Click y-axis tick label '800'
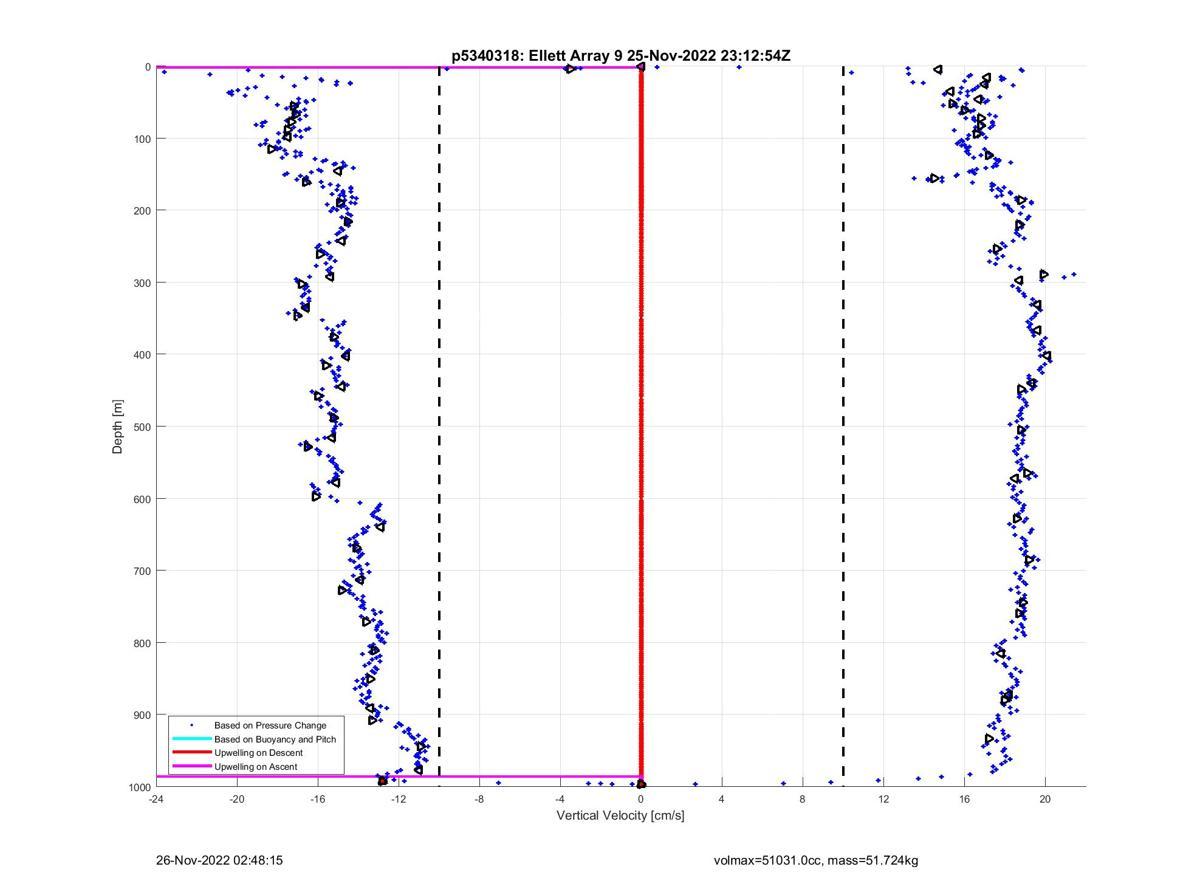The image size is (1200, 885). click(141, 642)
